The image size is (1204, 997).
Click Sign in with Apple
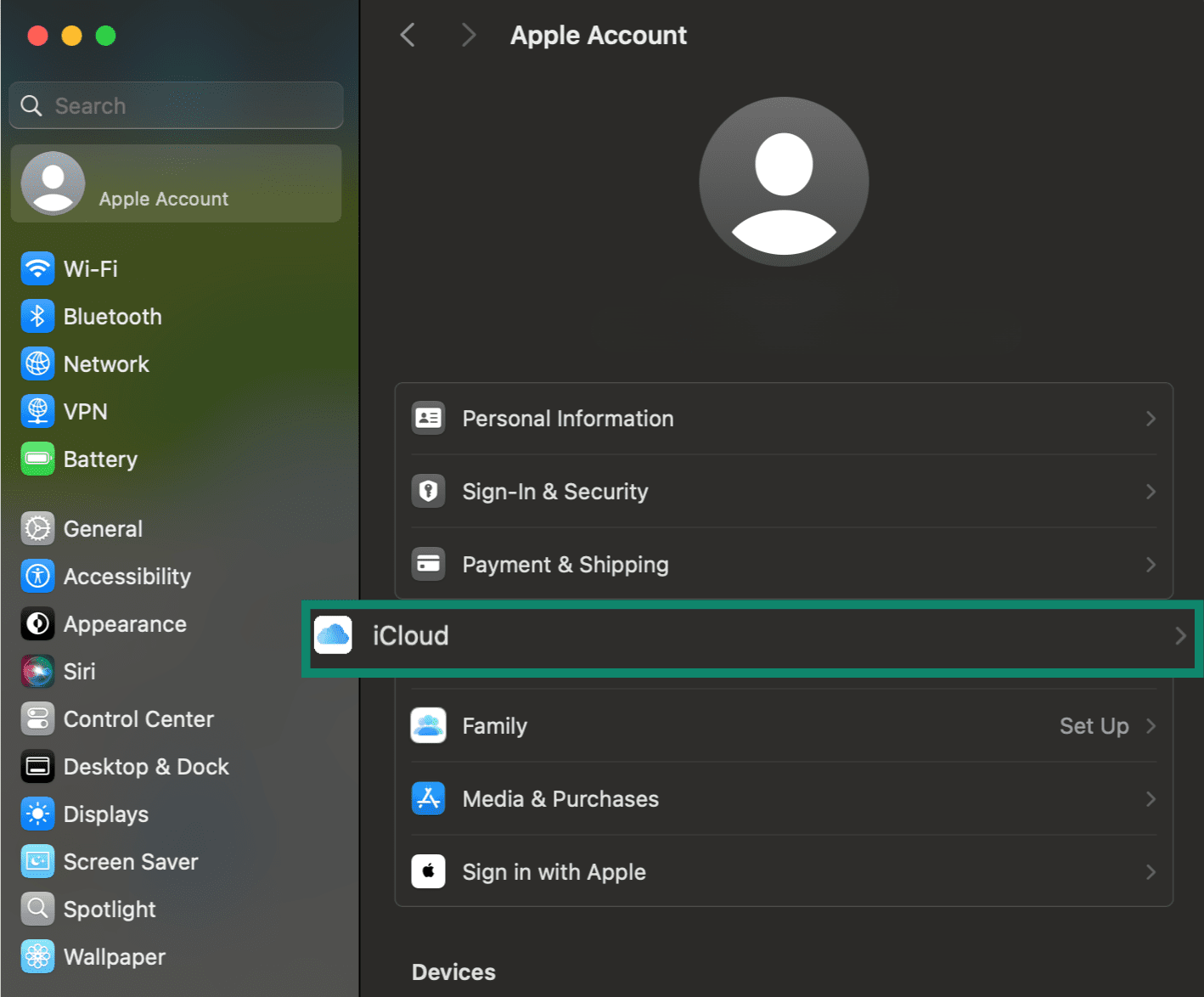pos(554,871)
